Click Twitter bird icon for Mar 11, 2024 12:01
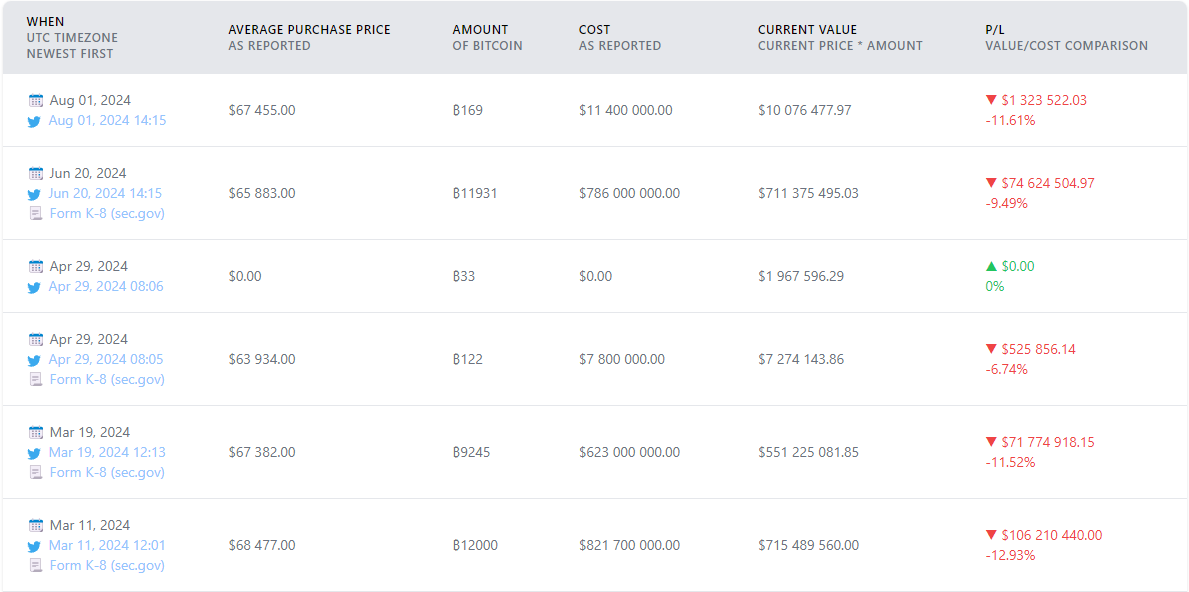 [x=34, y=546]
